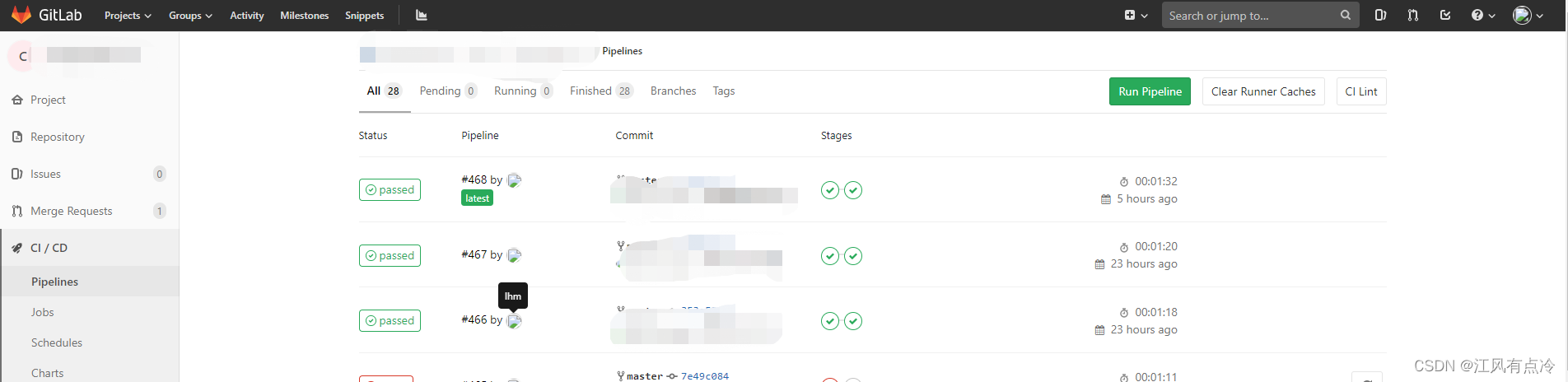Switch to the Branches tab
The width and height of the screenshot is (1568, 382).
tap(673, 91)
